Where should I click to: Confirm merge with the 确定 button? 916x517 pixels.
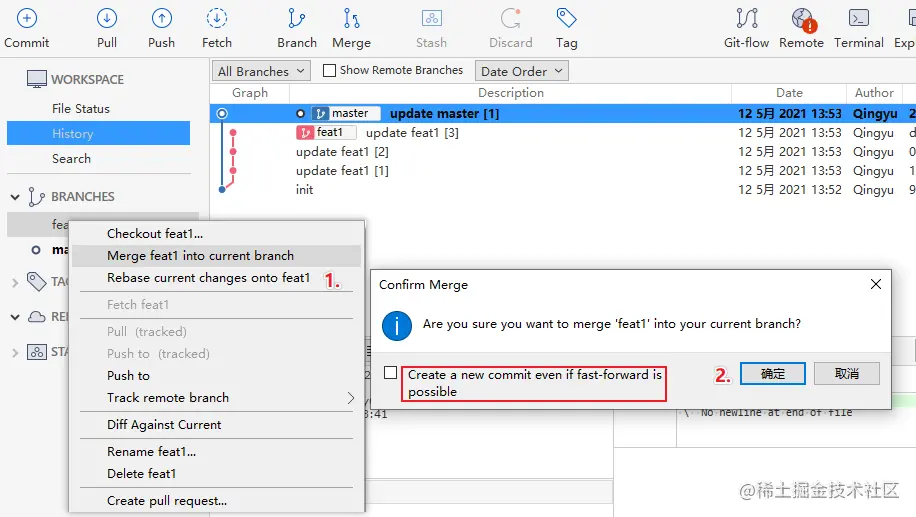pos(772,373)
